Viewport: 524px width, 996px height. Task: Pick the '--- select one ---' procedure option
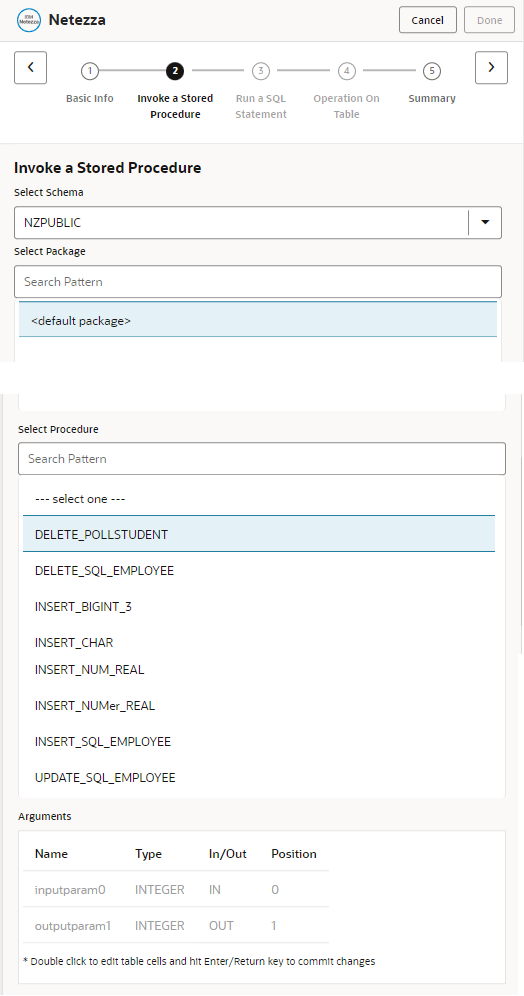click(259, 499)
